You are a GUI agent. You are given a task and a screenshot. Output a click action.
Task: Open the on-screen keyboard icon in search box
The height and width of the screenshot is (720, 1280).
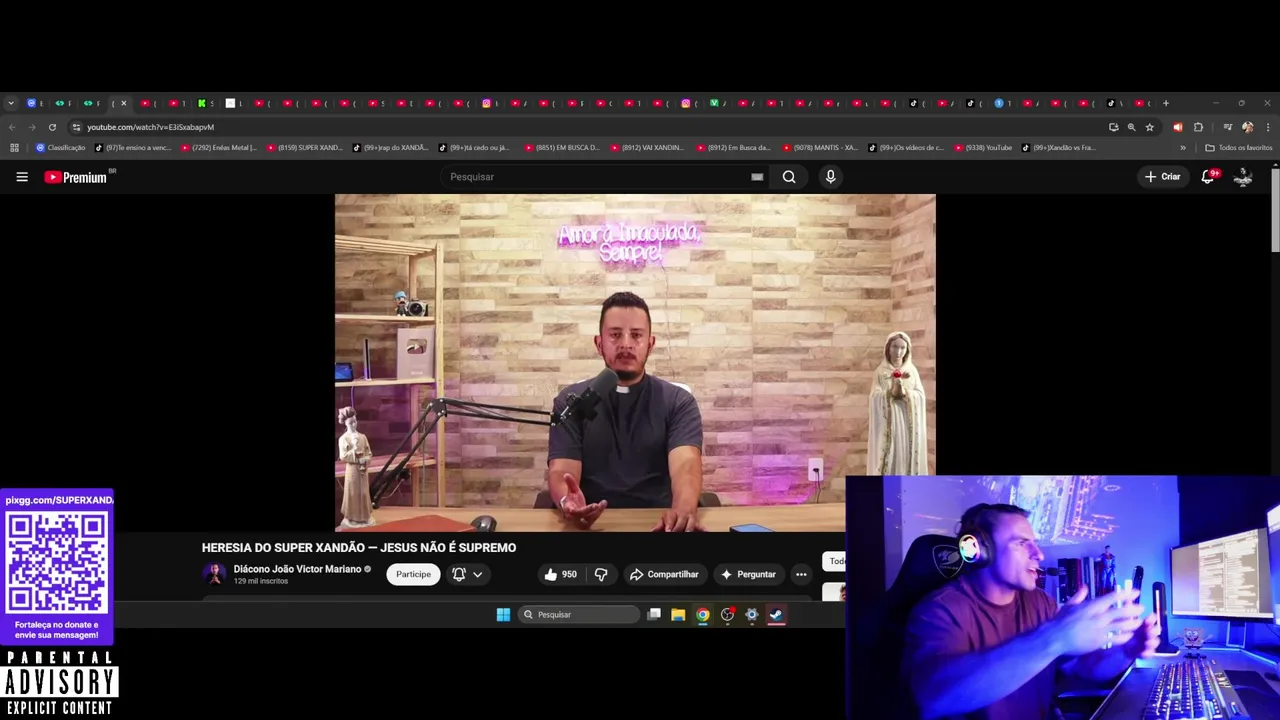(757, 177)
